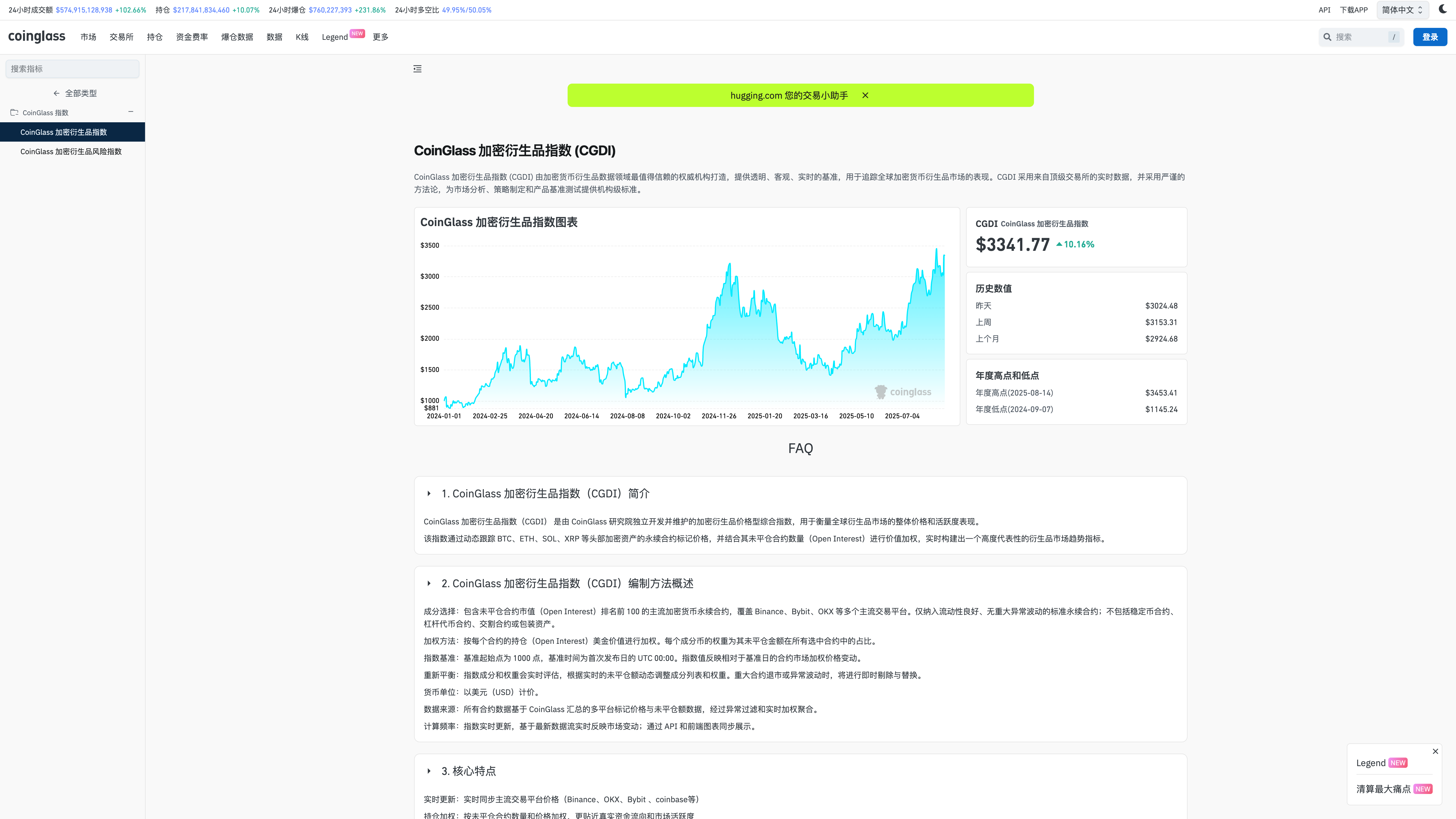Click the NEW badge on navigation Legend
The width and height of the screenshot is (1456, 819).
tap(357, 33)
